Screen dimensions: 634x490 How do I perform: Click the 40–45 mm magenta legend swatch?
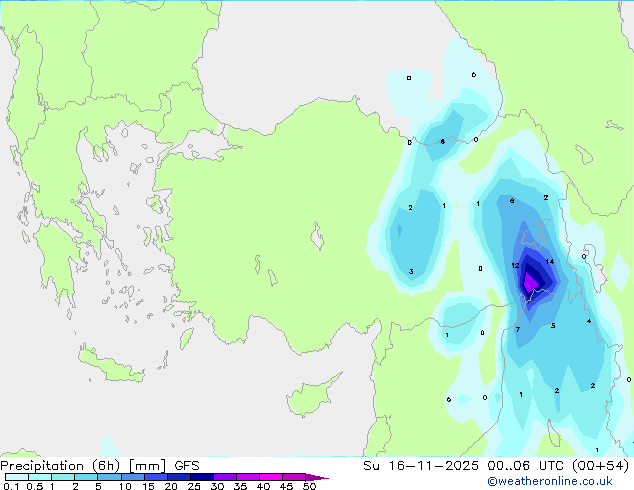point(271,477)
